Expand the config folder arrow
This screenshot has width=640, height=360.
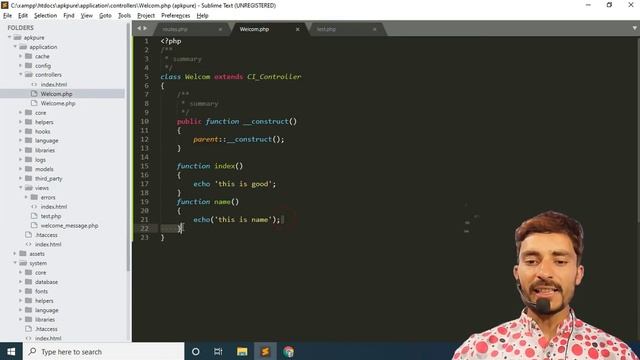(20, 65)
